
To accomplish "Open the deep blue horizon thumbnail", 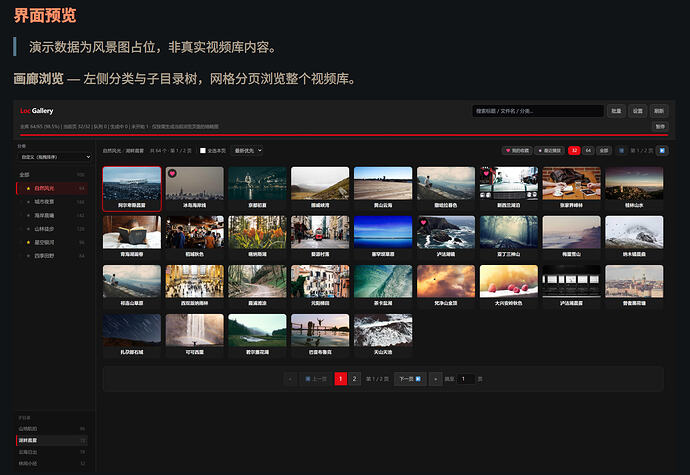I will pyautogui.click(x=383, y=237).
